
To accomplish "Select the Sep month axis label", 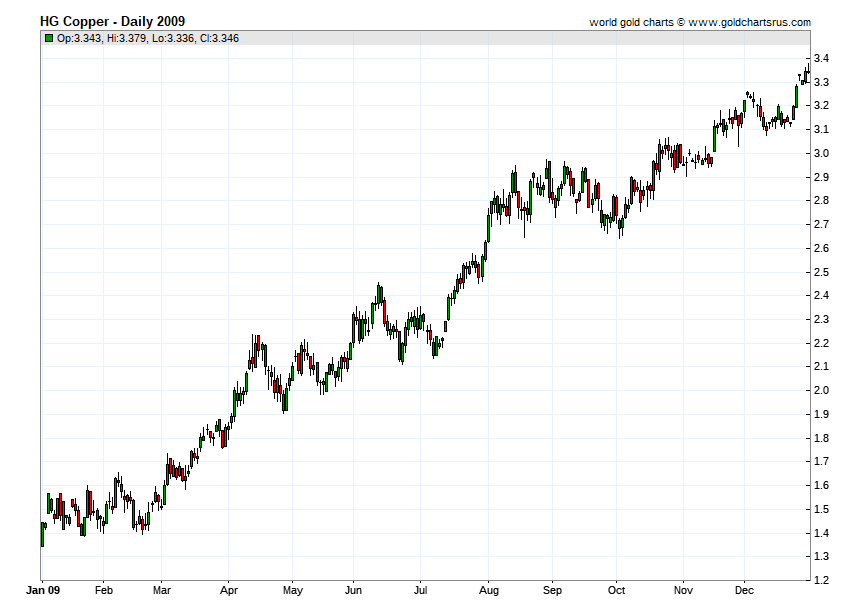I will (x=553, y=591).
